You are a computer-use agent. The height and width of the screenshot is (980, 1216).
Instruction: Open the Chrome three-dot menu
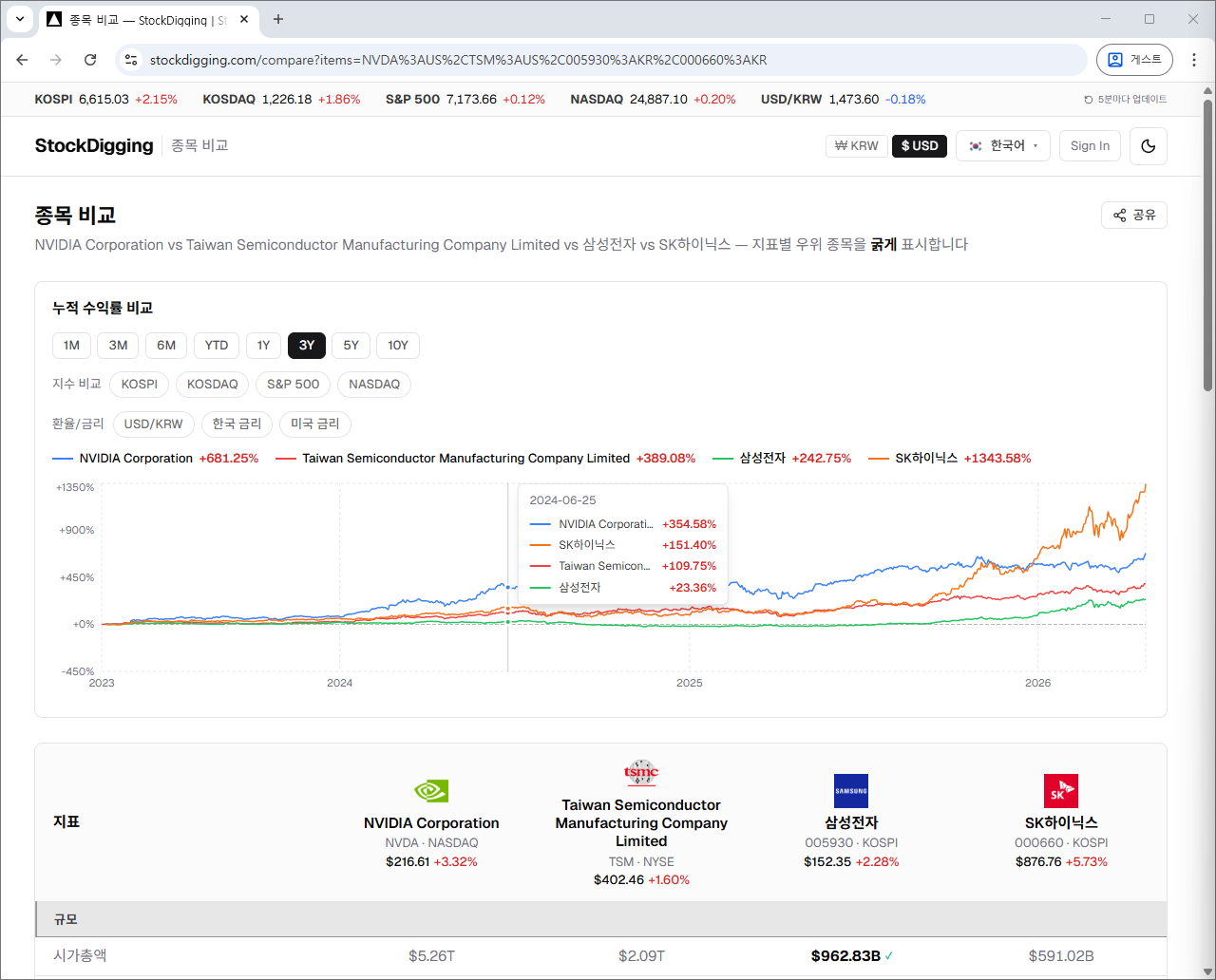click(1194, 60)
